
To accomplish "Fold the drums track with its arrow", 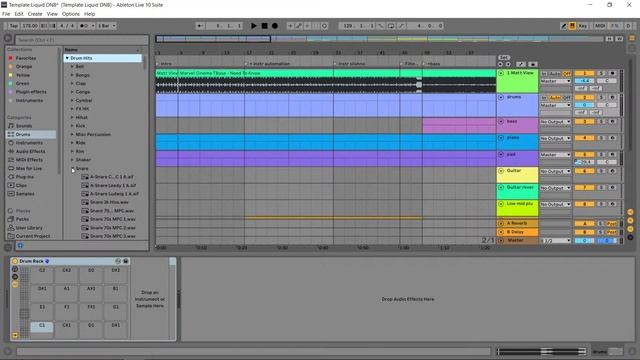I will click(x=501, y=98).
